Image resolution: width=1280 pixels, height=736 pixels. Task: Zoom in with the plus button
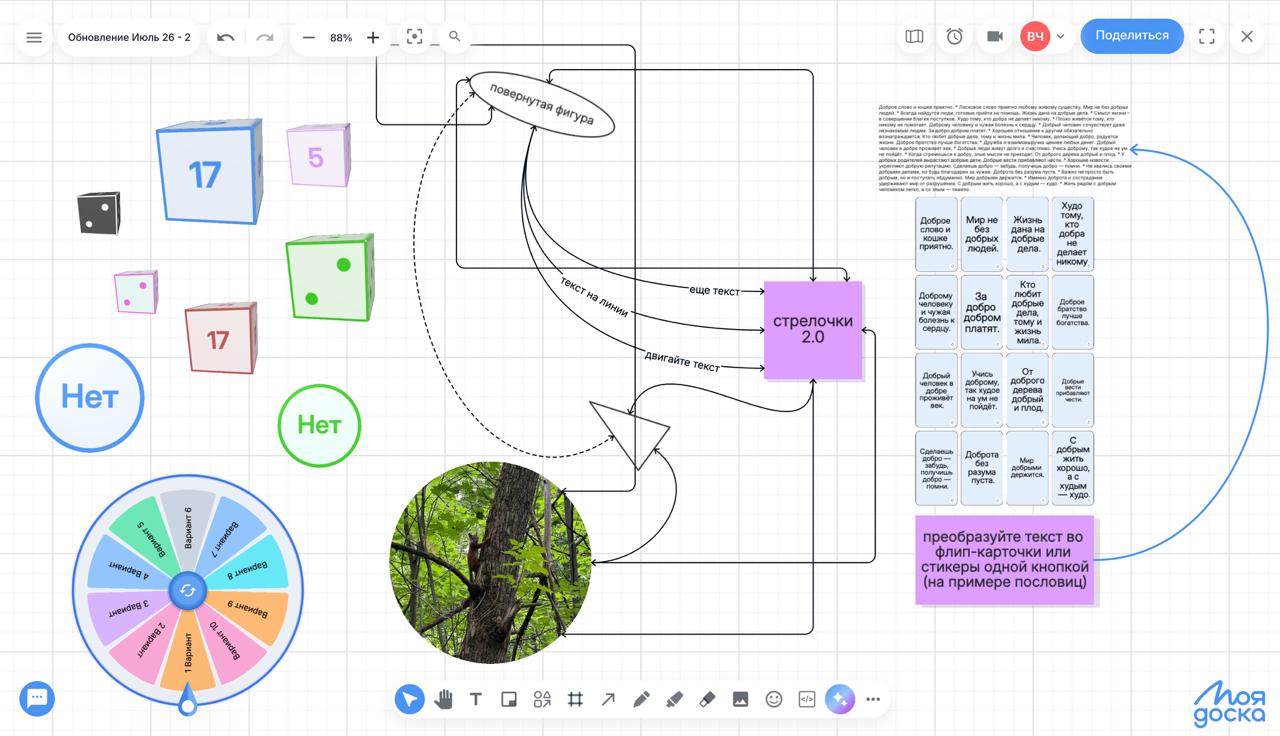tap(373, 38)
